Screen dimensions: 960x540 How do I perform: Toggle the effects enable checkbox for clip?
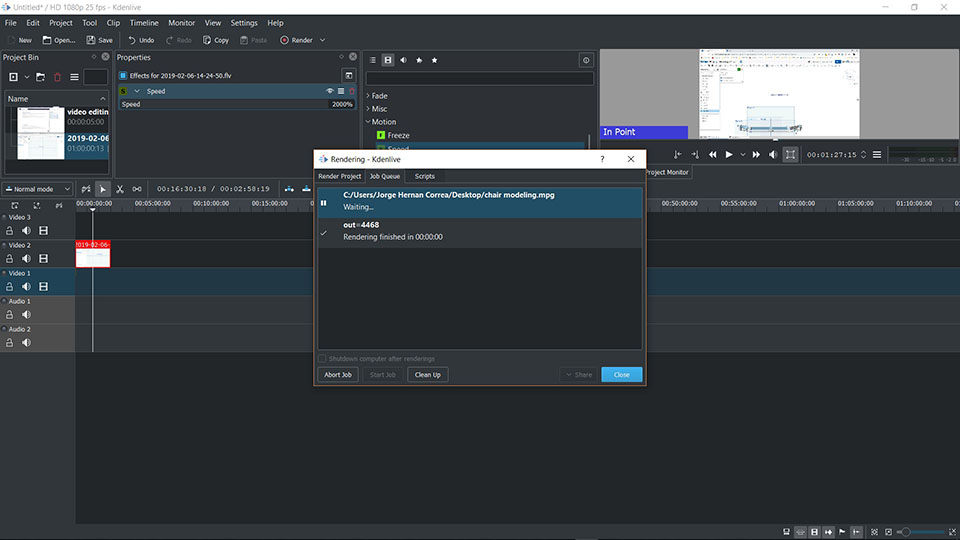(x=123, y=76)
